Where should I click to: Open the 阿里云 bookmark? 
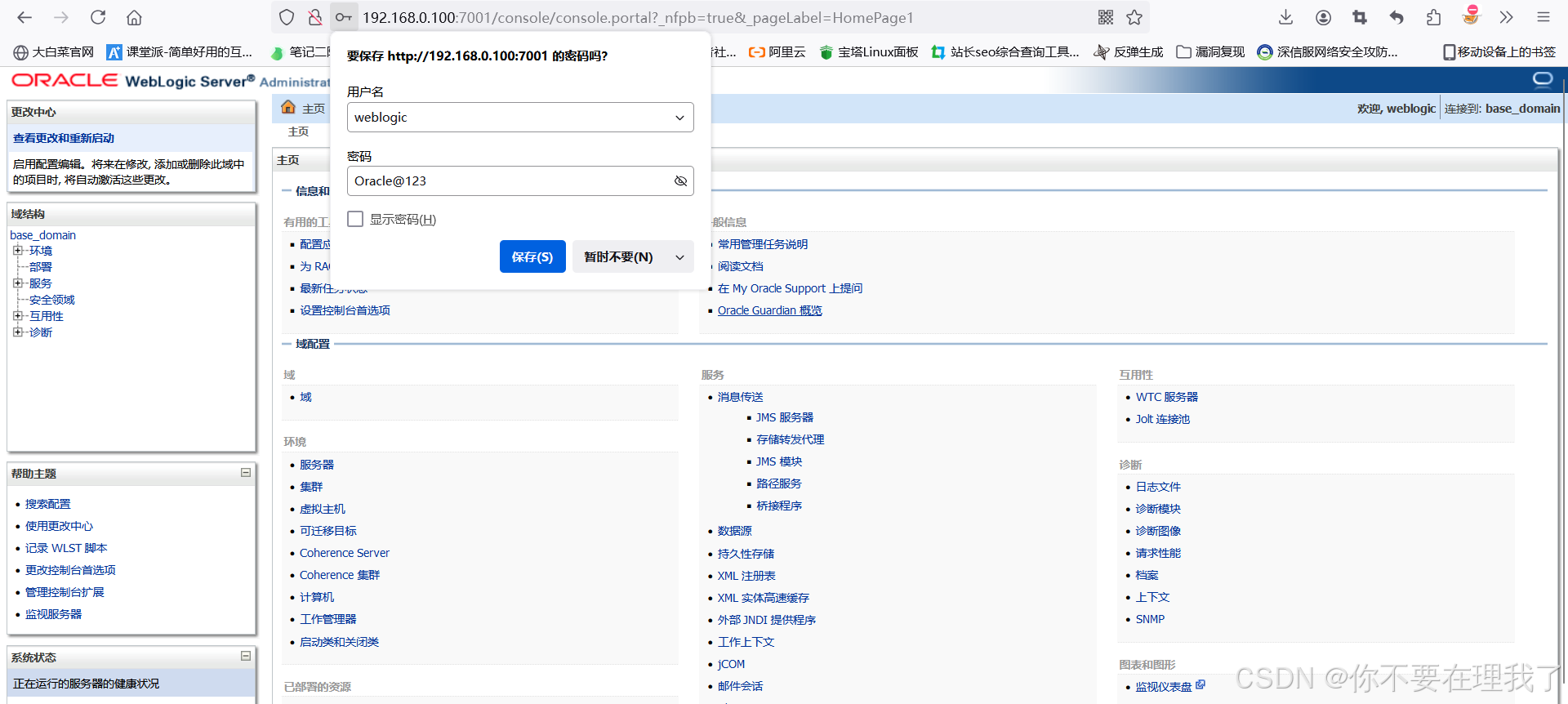click(x=777, y=52)
